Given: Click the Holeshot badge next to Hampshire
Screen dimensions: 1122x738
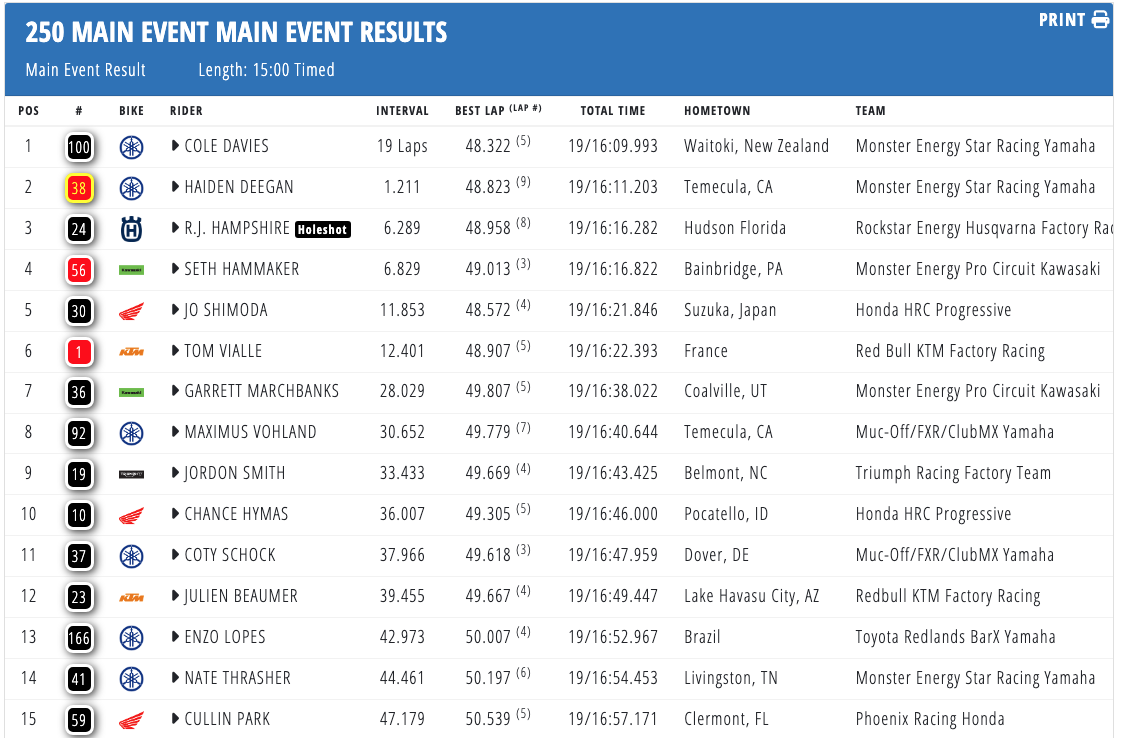Looking at the screenshot, I should pos(322,229).
